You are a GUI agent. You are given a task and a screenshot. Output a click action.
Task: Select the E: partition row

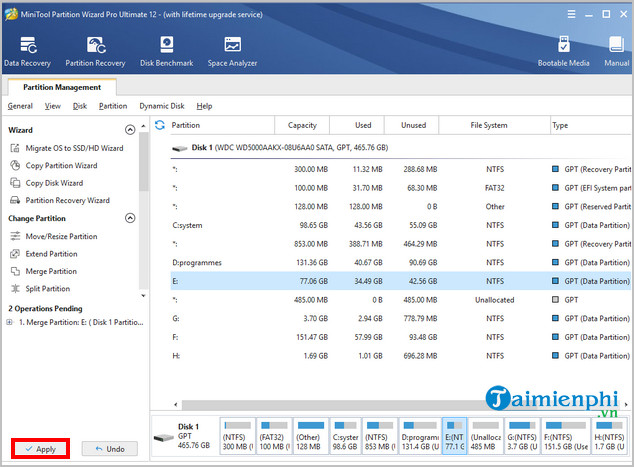(400, 281)
